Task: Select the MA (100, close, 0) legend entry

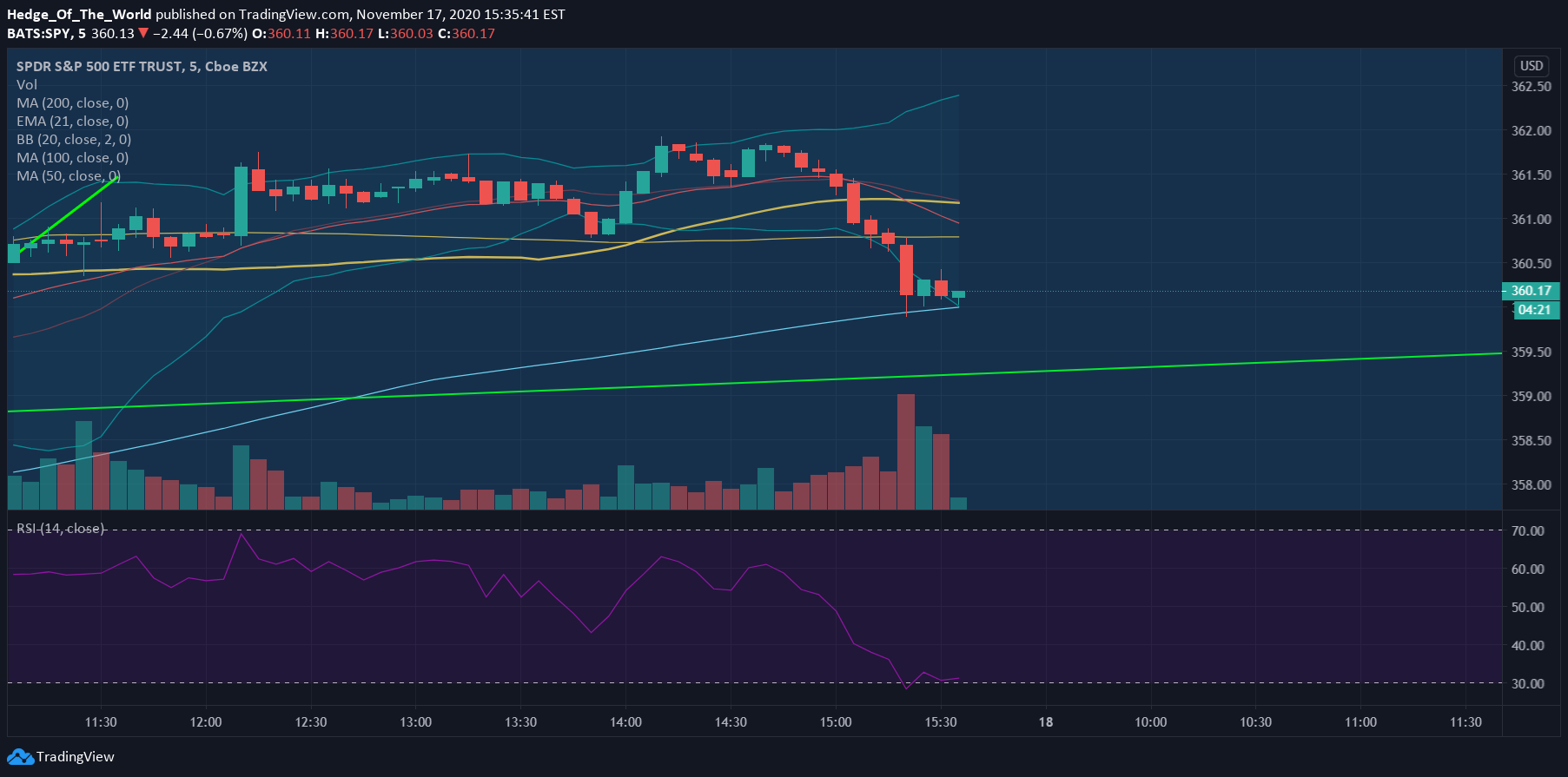Action: (x=73, y=158)
